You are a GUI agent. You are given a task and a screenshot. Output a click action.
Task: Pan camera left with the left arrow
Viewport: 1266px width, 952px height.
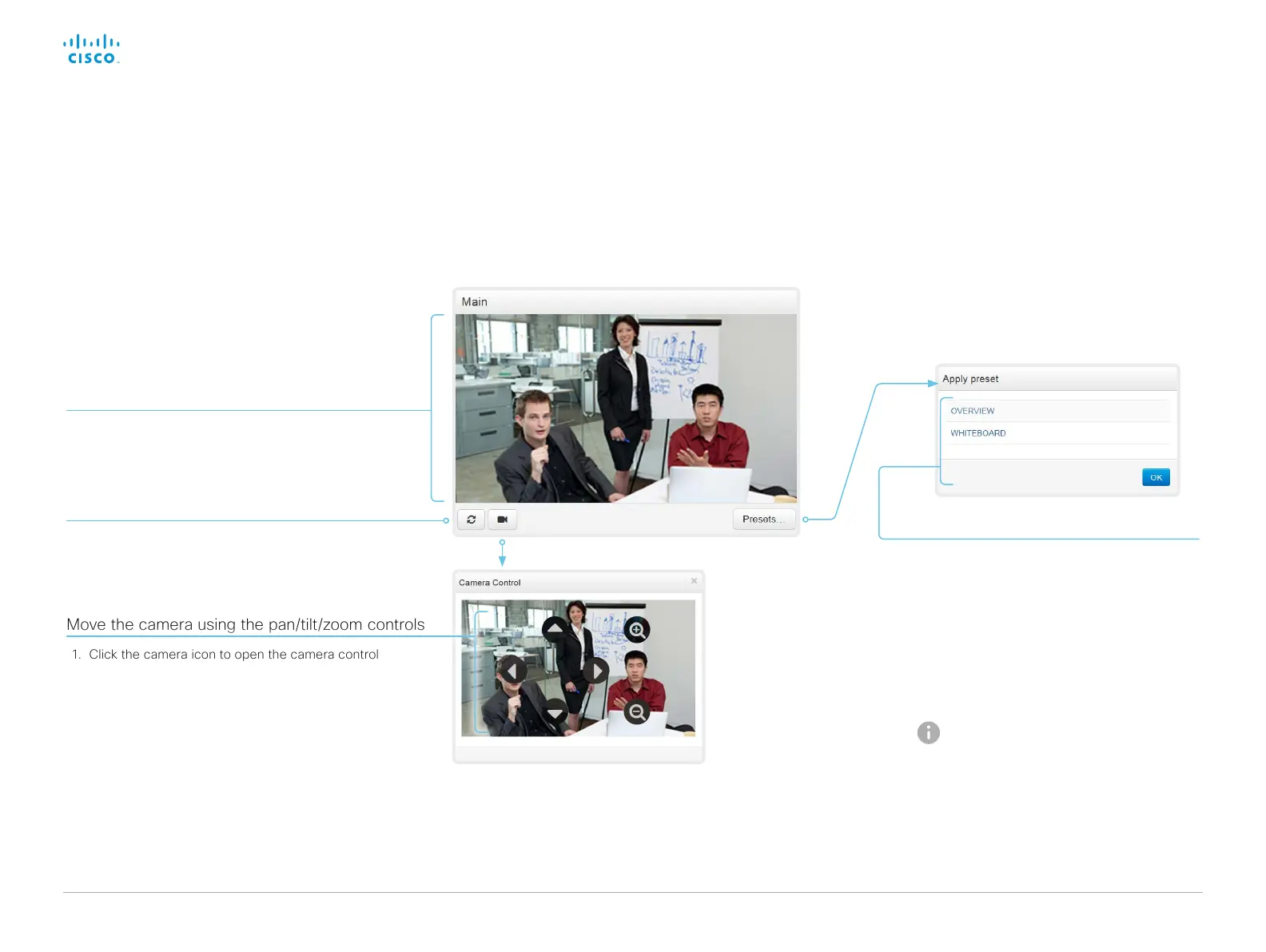[513, 671]
